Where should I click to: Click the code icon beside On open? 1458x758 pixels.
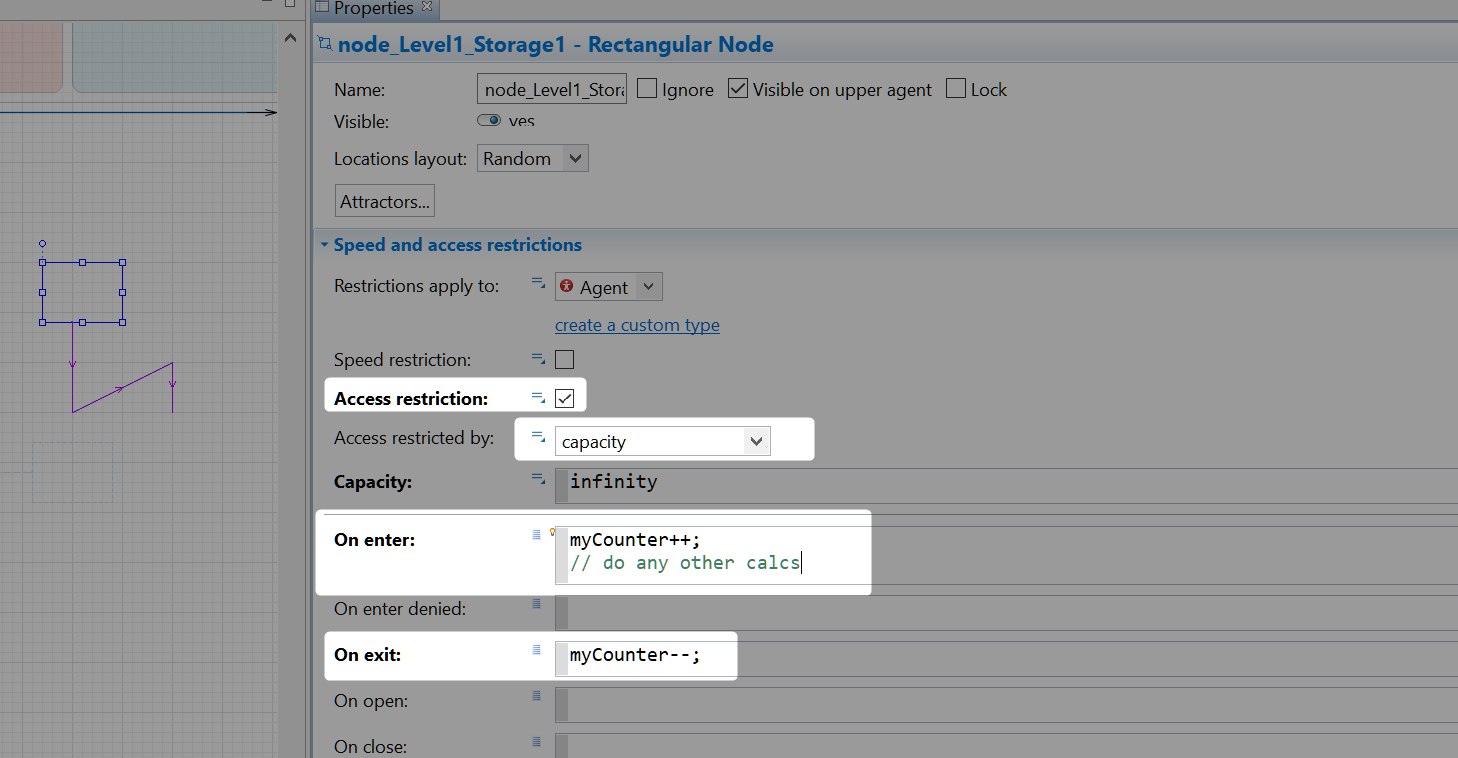point(536,697)
